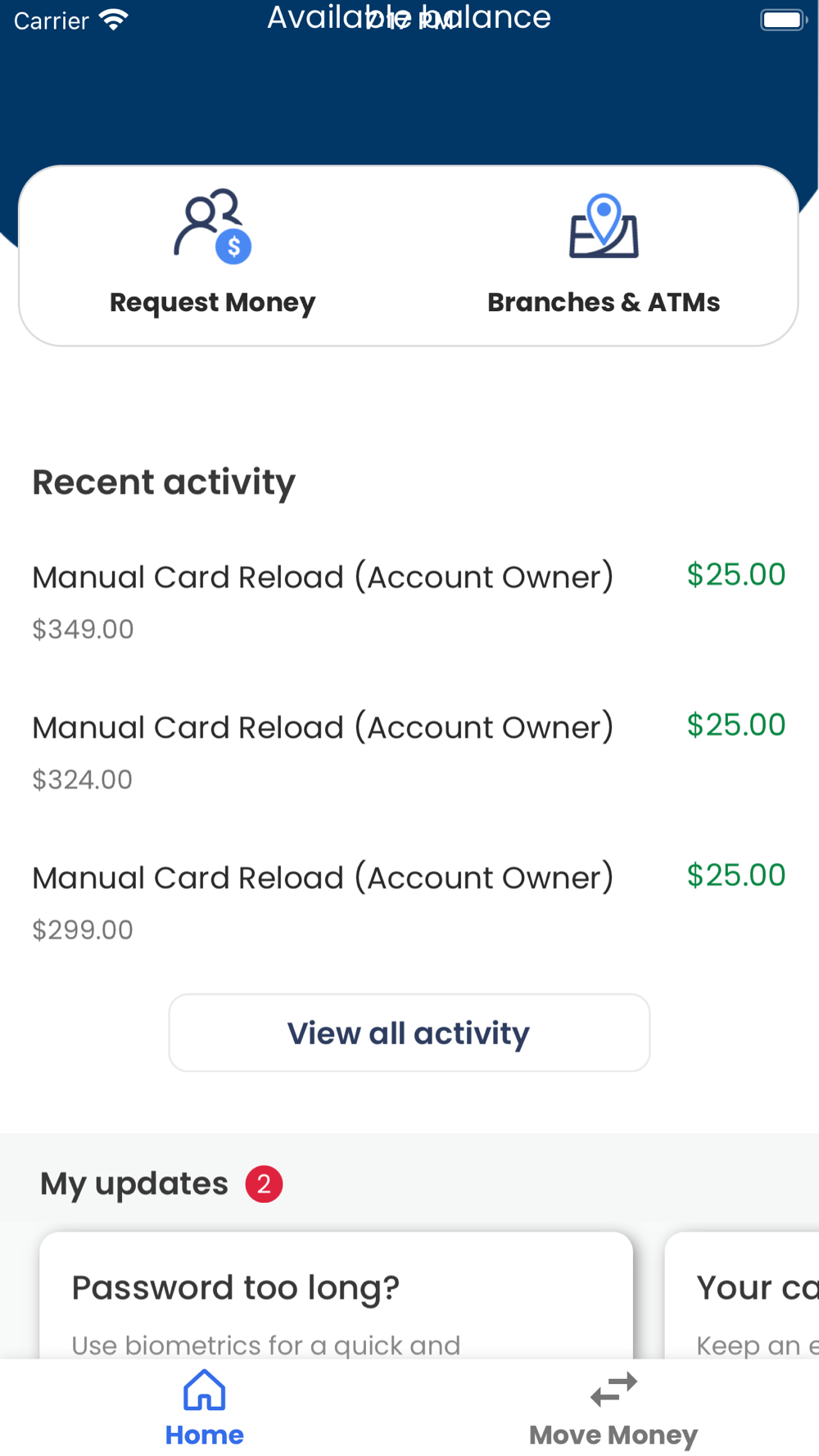The width and height of the screenshot is (819, 1456).
Task: Click the Branches & ATMs label
Action: click(604, 302)
